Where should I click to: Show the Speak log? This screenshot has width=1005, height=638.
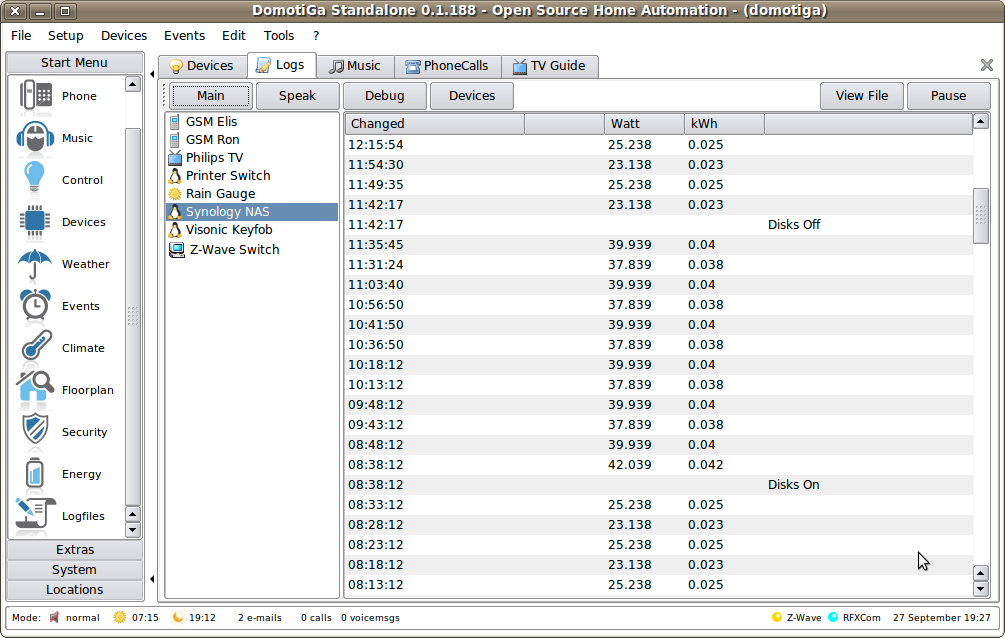[x=297, y=96]
